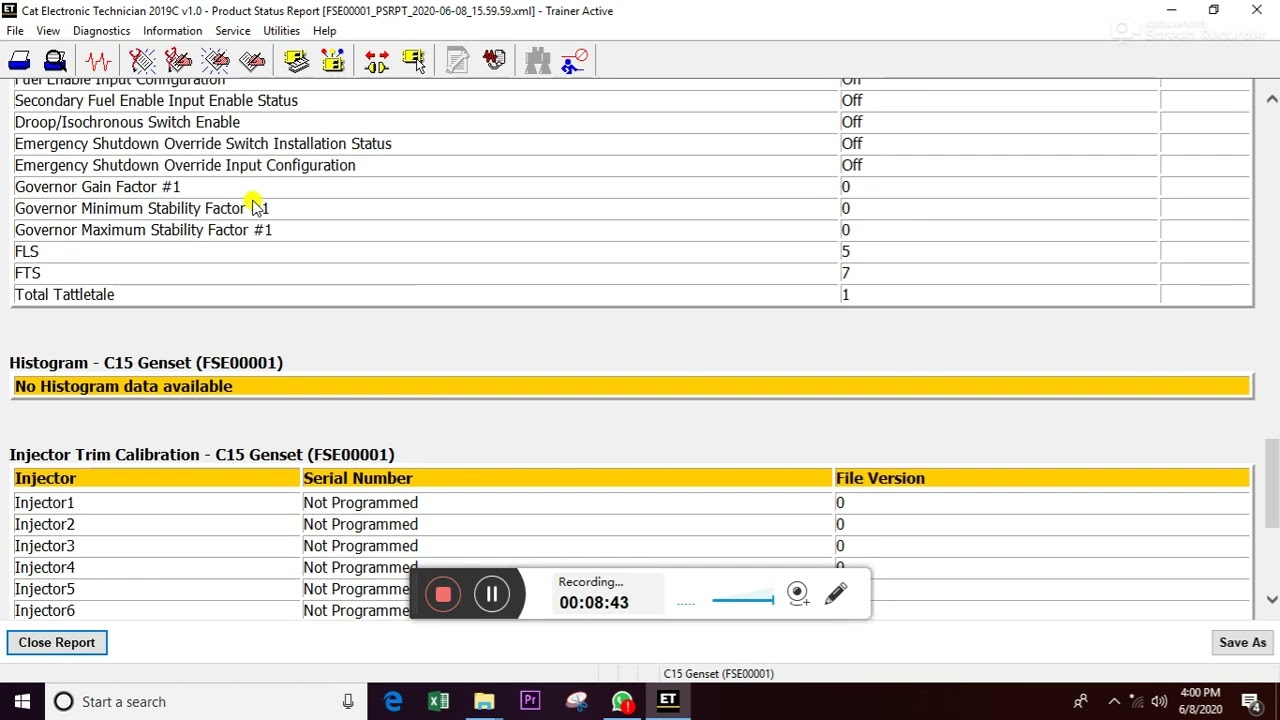The height and width of the screenshot is (720, 1280).
Task: Click the FLS parameter label
Action: coord(26,252)
